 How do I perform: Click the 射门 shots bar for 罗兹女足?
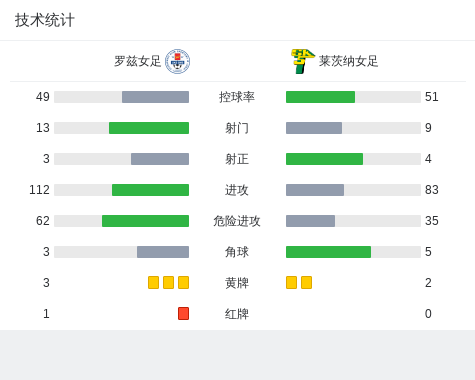coord(122,128)
